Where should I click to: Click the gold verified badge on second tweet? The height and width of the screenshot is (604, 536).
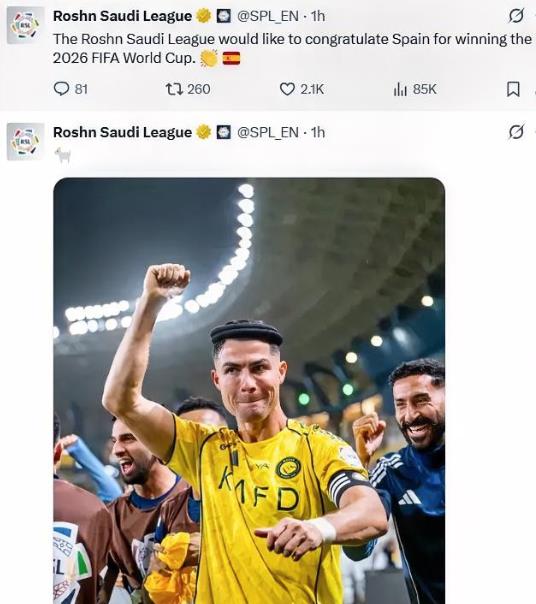click(204, 132)
